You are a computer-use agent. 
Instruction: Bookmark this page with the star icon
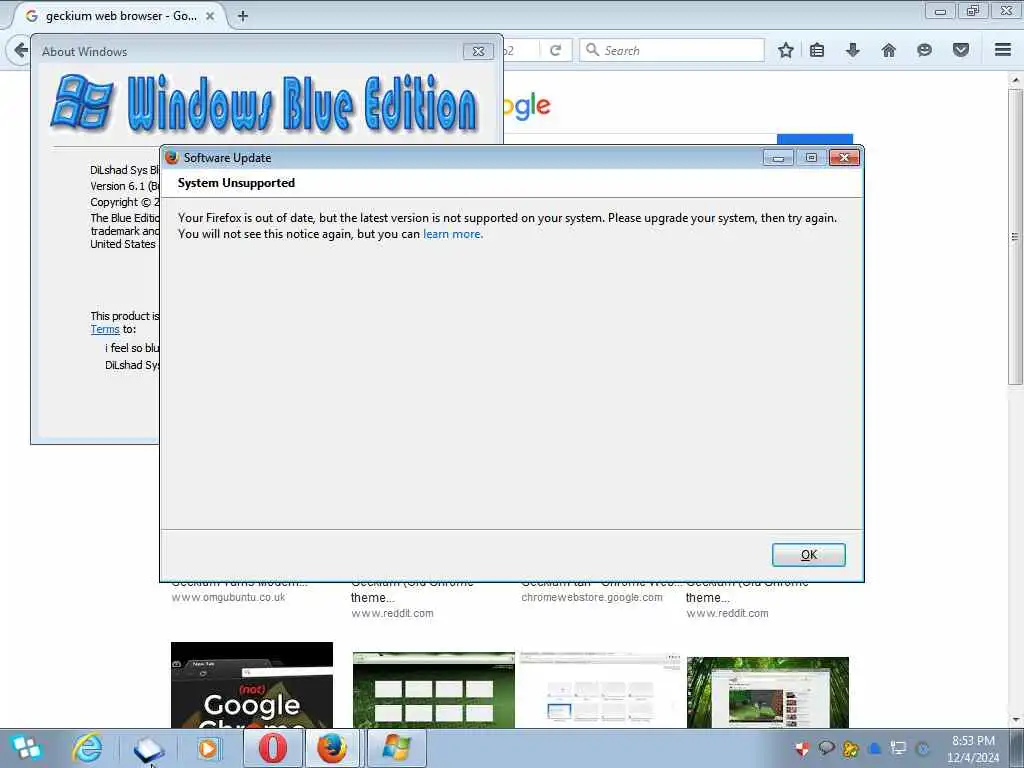click(786, 50)
